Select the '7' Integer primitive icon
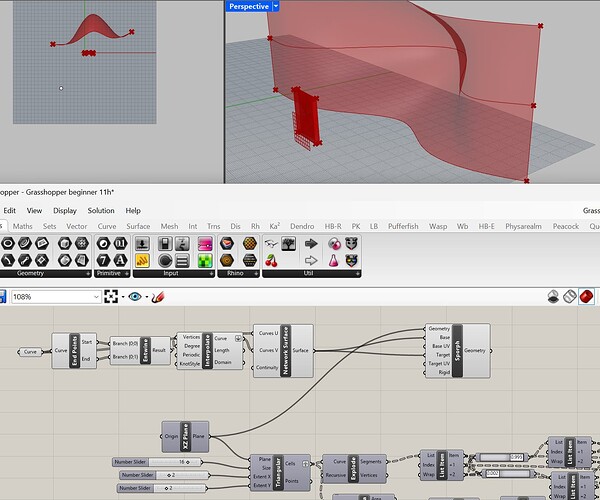The image size is (600, 500). [x=104, y=261]
